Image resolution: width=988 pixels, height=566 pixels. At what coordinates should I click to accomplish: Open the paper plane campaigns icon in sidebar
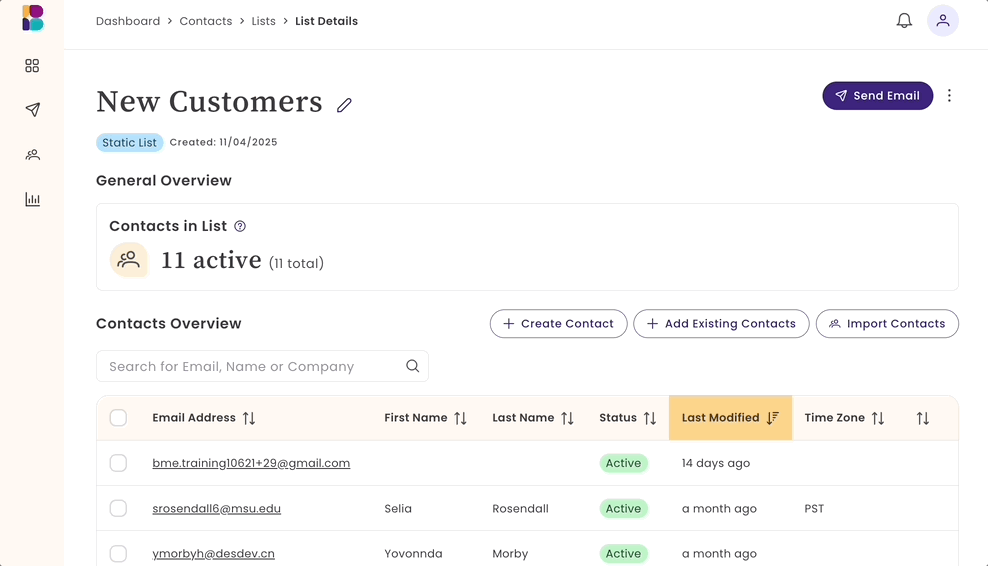pyautogui.click(x=32, y=110)
